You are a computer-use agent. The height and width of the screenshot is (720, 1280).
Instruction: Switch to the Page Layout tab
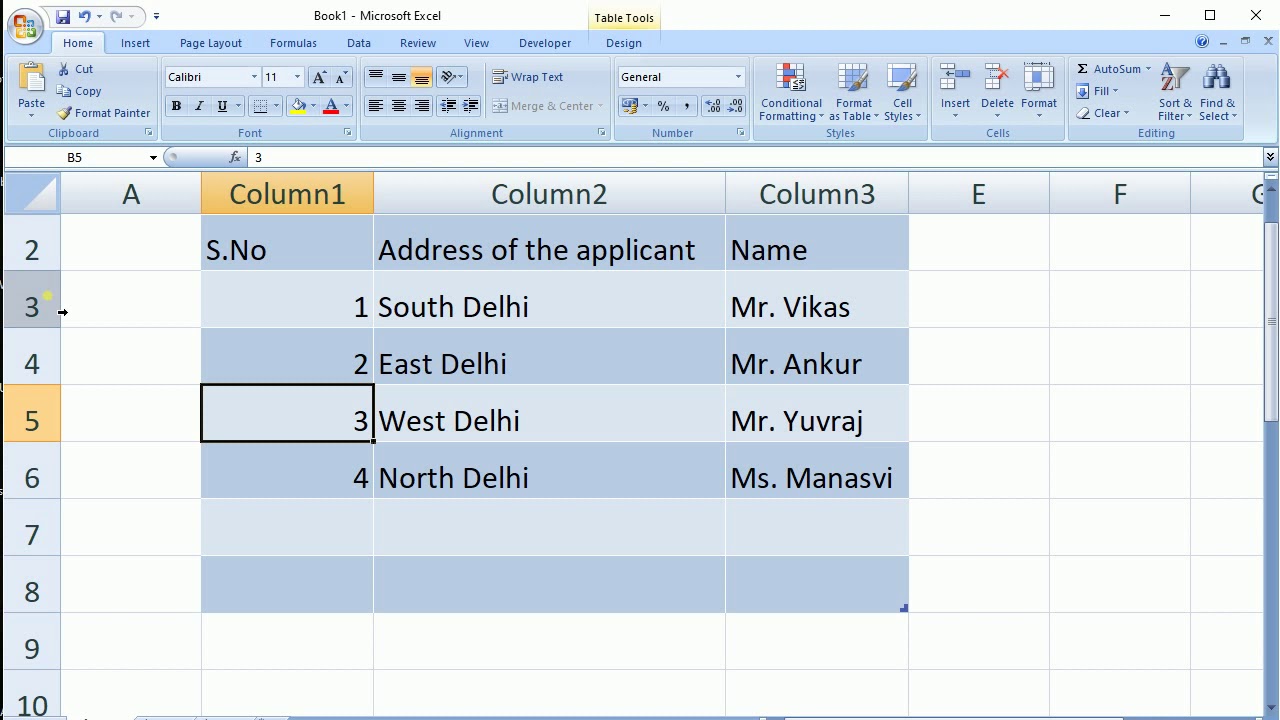coord(211,43)
